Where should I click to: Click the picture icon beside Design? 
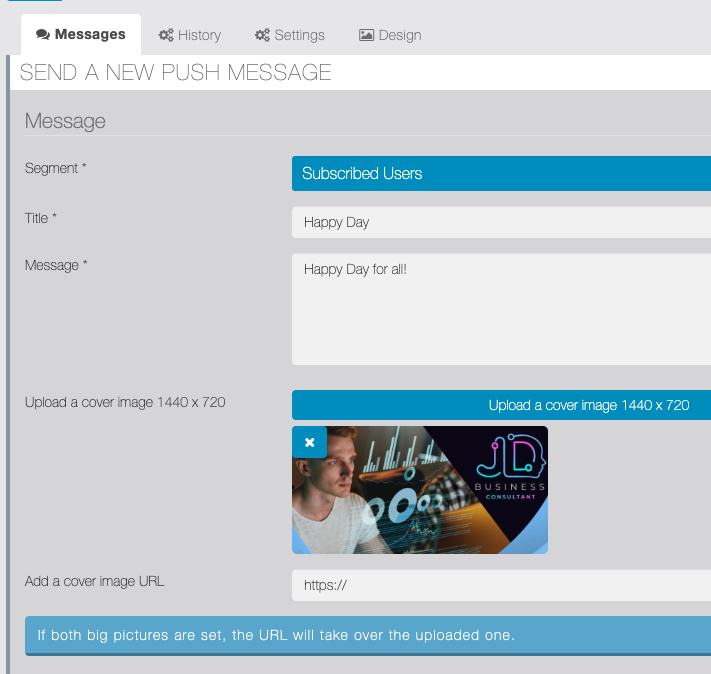point(366,35)
